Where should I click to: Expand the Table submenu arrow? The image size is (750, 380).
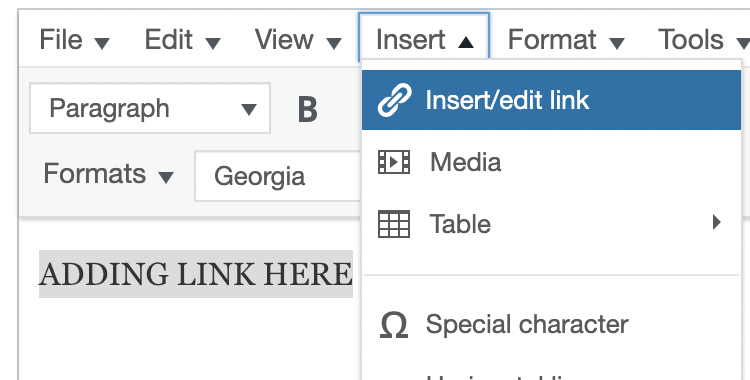716,222
